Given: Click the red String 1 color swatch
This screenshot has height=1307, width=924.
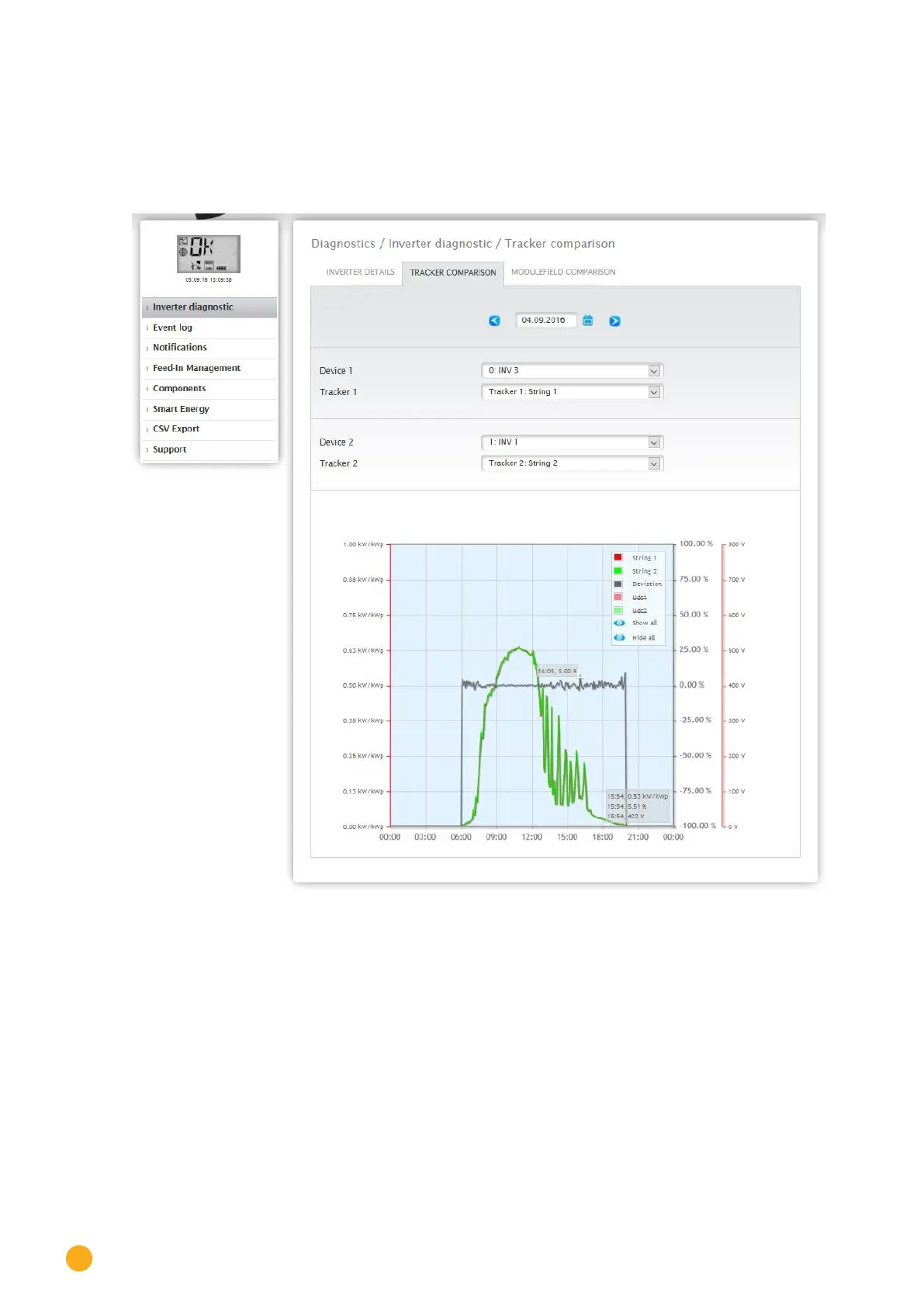Looking at the screenshot, I should [x=618, y=557].
